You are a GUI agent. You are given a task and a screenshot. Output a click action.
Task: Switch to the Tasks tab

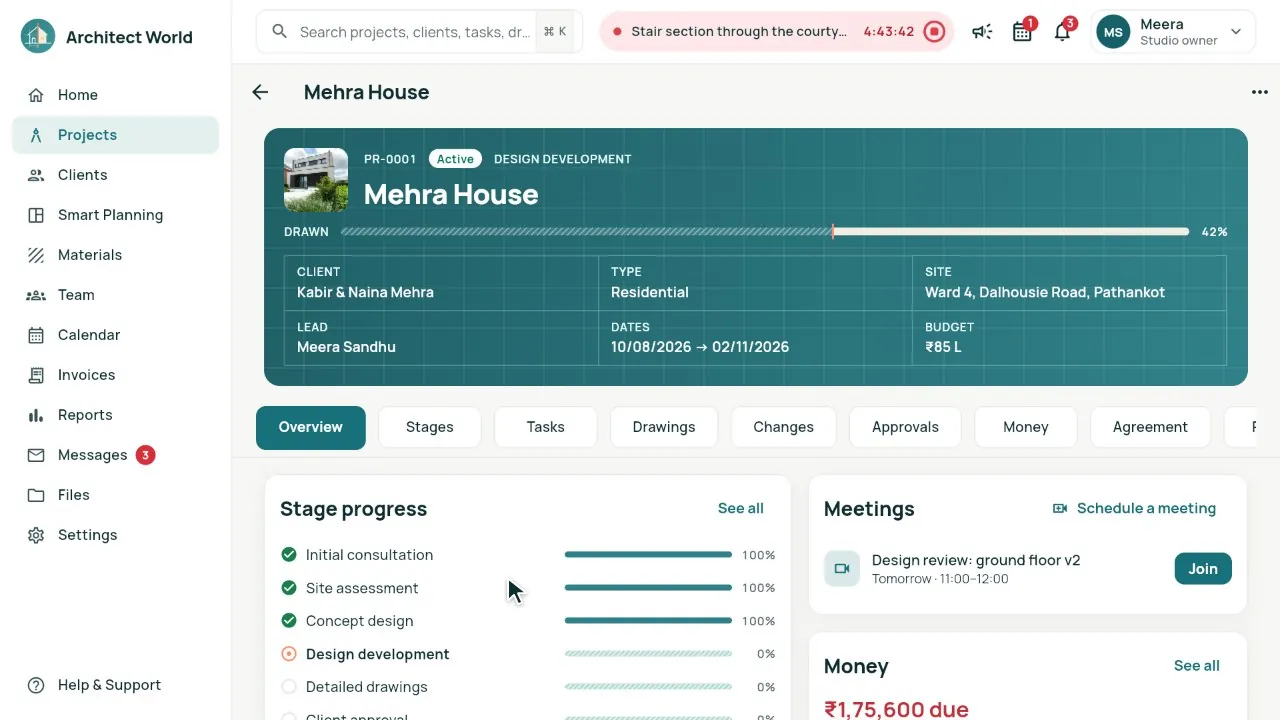(x=546, y=427)
